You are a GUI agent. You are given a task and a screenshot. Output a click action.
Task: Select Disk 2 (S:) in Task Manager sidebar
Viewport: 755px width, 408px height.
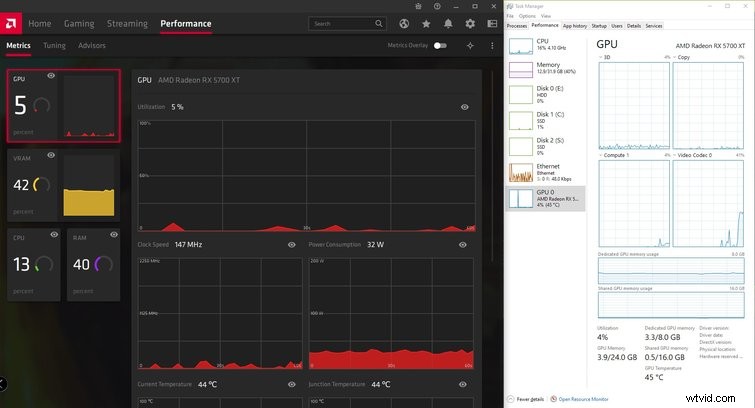coord(546,146)
